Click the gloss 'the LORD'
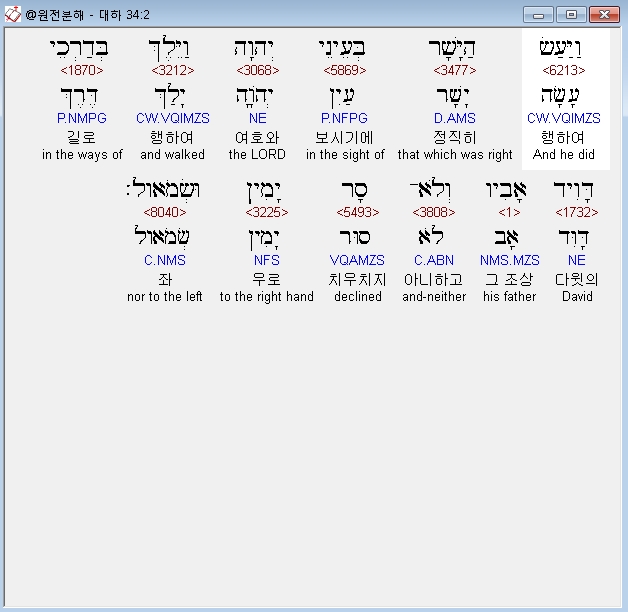The image size is (628, 612). click(x=257, y=154)
